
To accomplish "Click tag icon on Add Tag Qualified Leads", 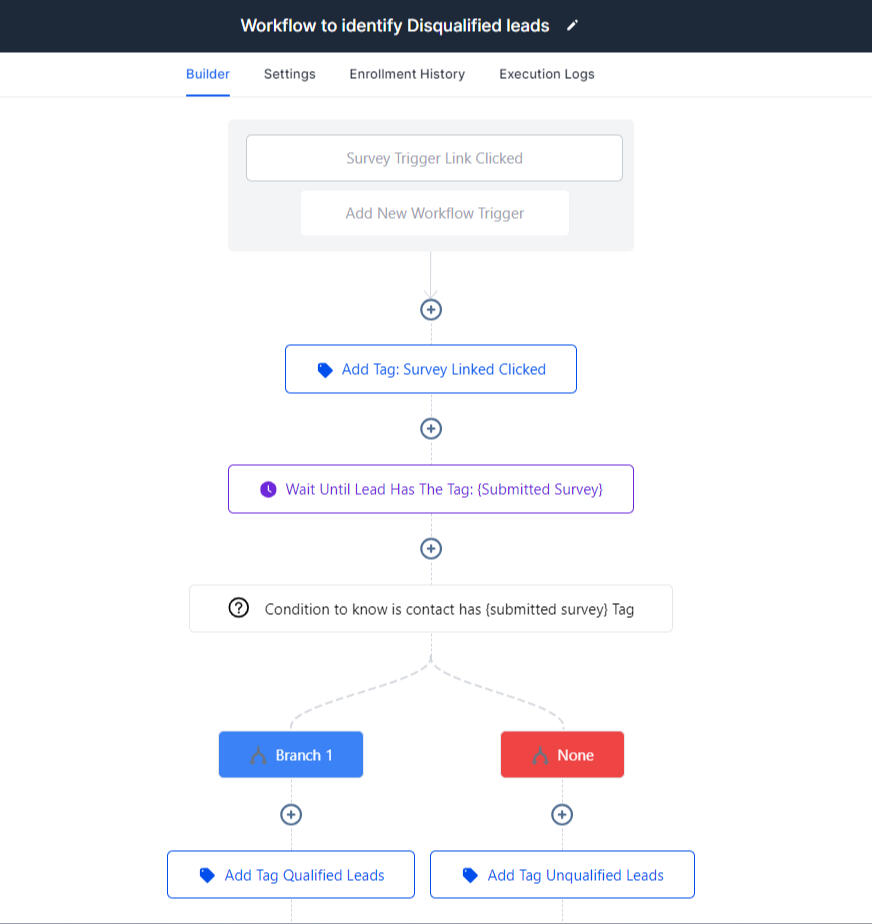I will pyautogui.click(x=207, y=875).
